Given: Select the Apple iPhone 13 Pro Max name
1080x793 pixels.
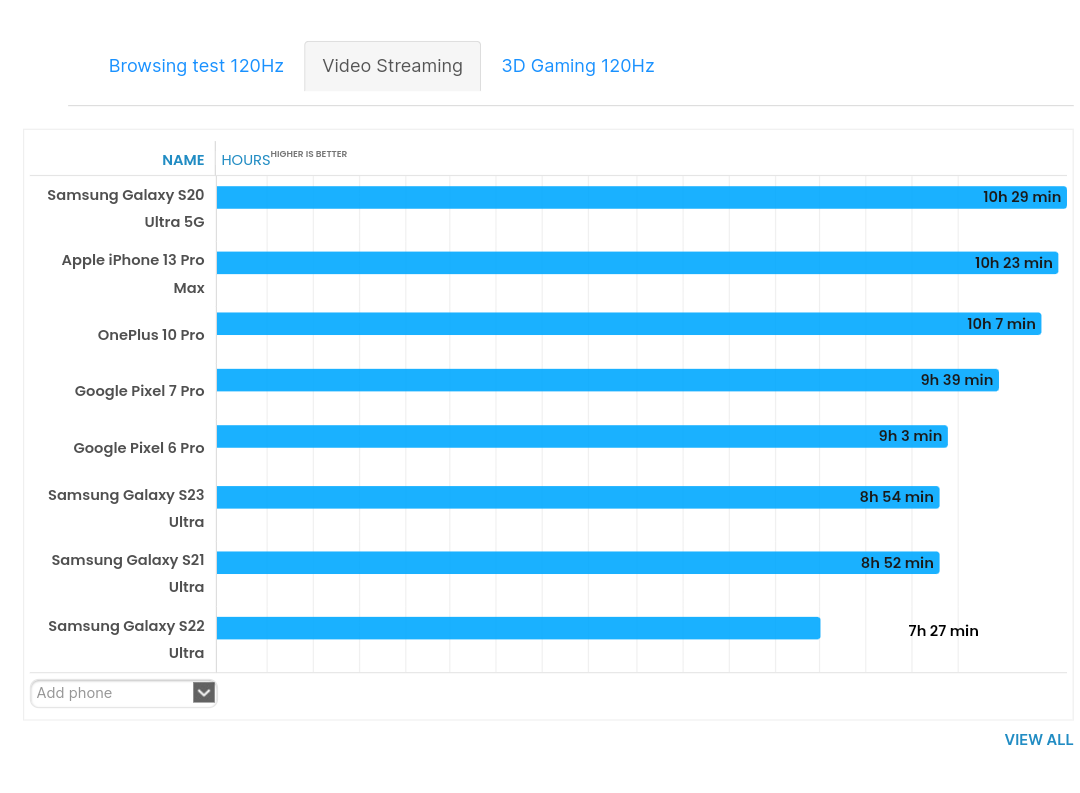Looking at the screenshot, I should [x=133, y=273].
